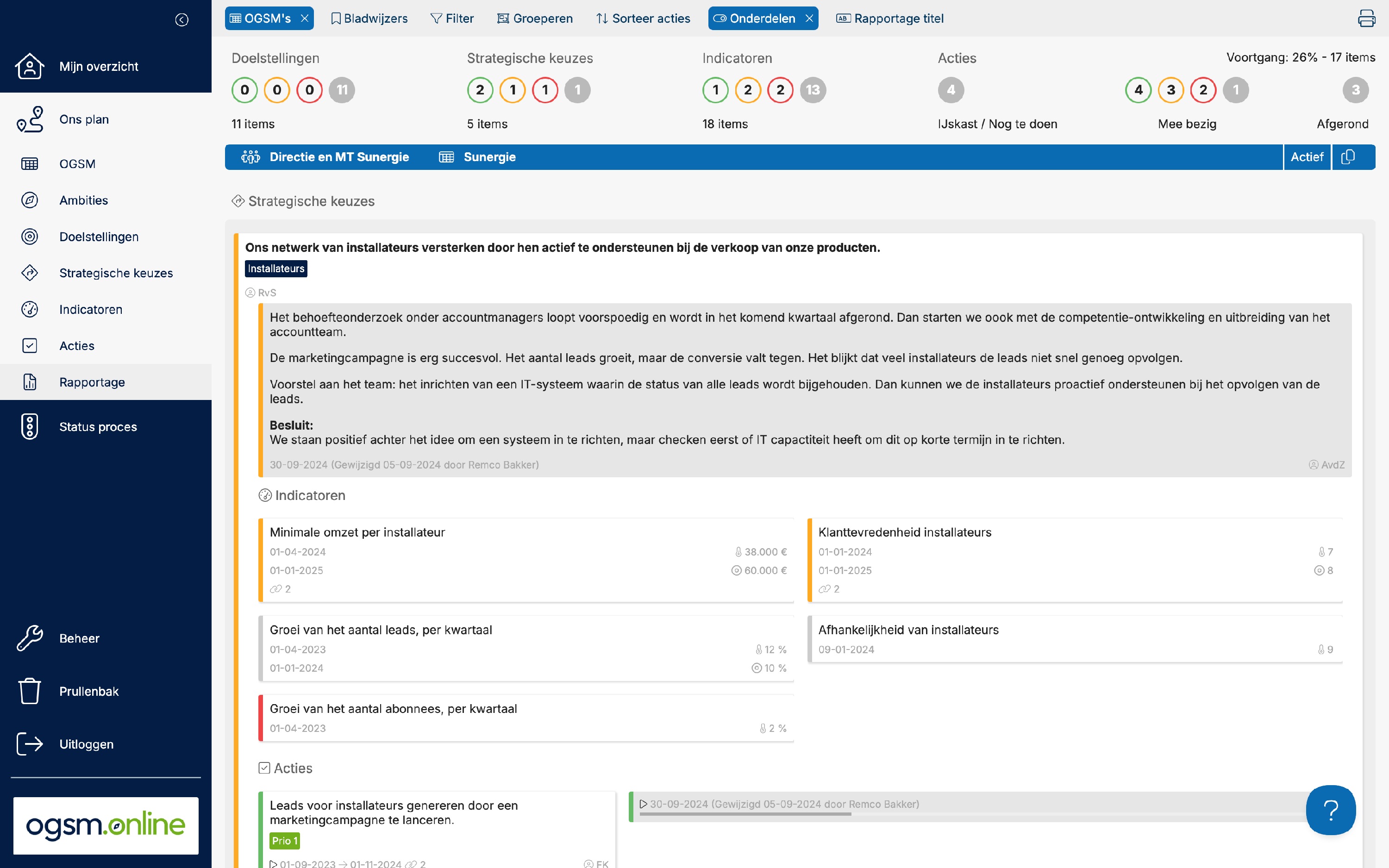Go to Indicatoren in the sidebar
Screen dimensions: 1389x868
(x=91, y=309)
